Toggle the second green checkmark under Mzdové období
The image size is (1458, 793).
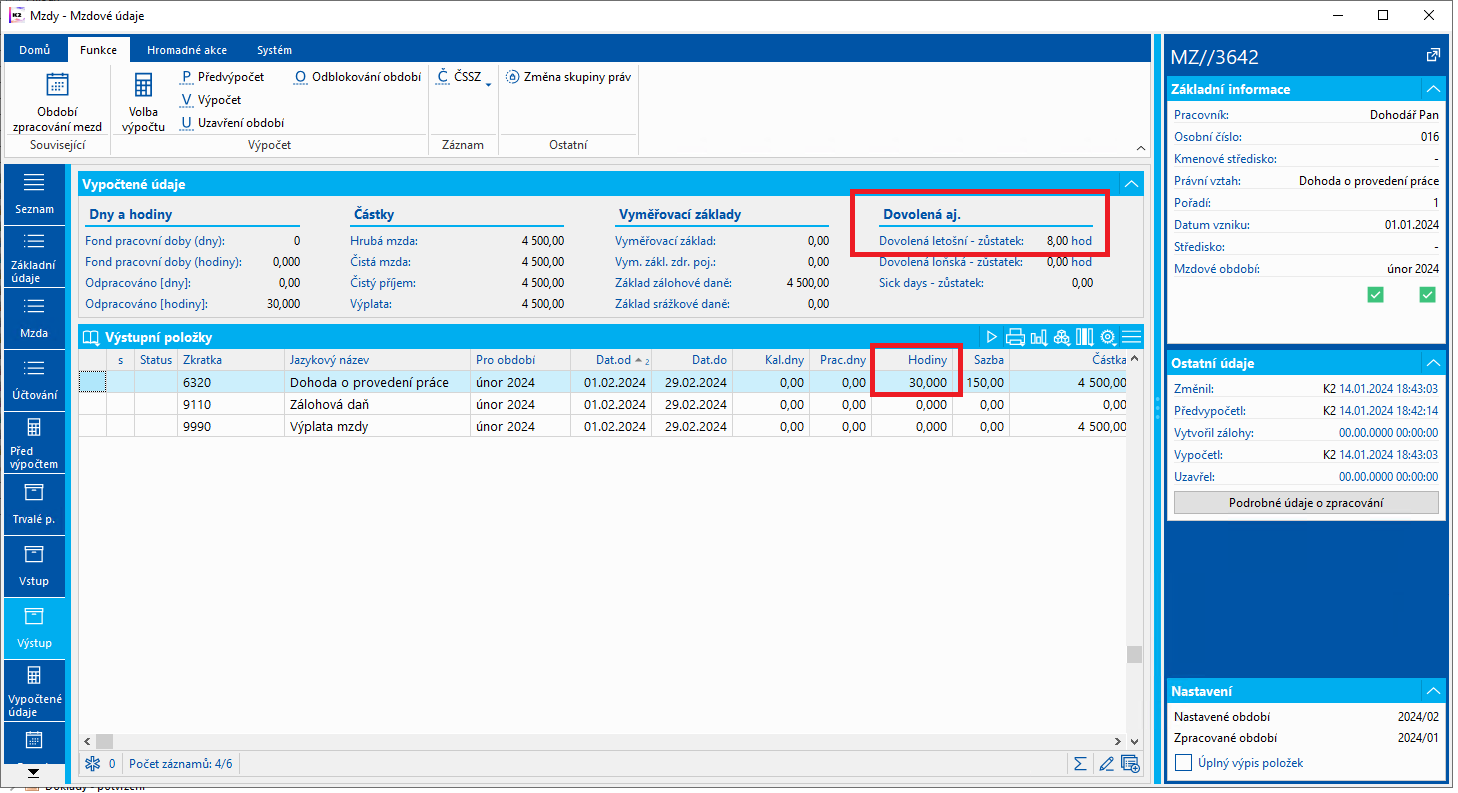tap(1427, 294)
